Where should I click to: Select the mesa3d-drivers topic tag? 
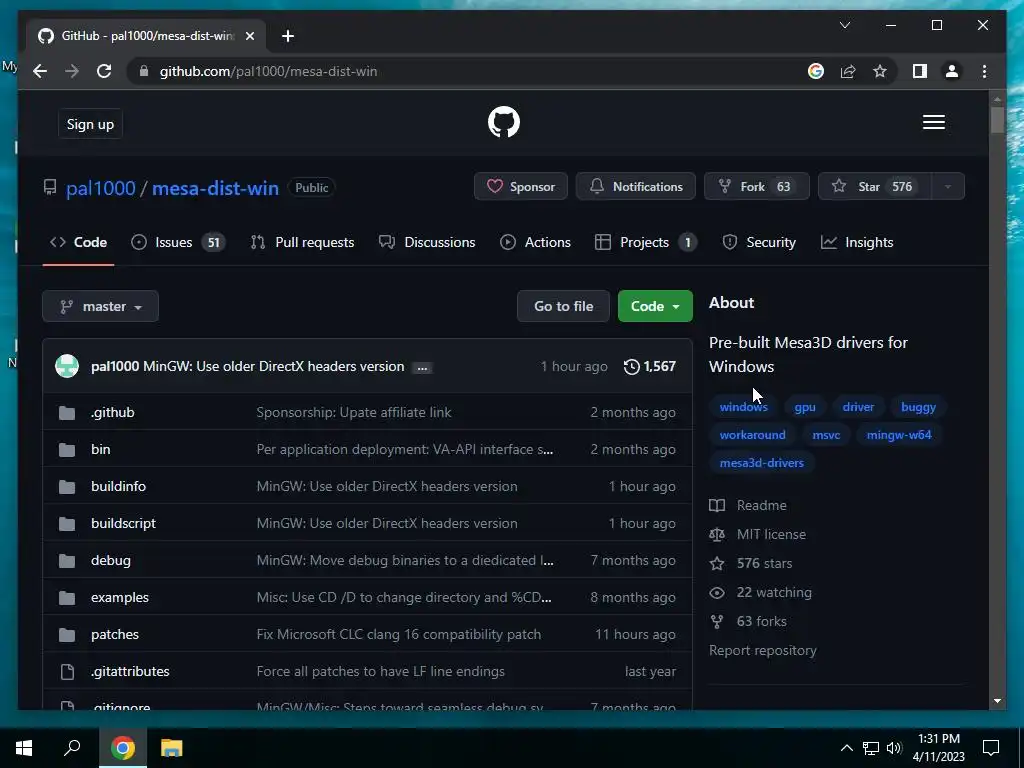(x=761, y=463)
